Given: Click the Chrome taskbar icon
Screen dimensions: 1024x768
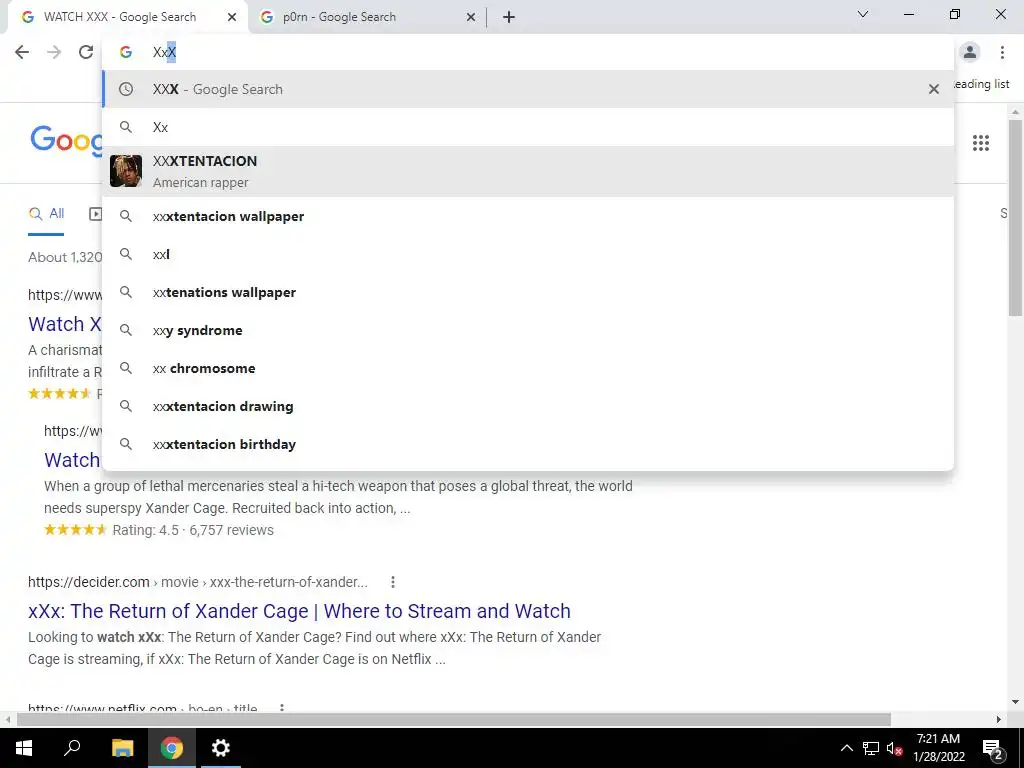Looking at the screenshot, I should click(172, 748).
